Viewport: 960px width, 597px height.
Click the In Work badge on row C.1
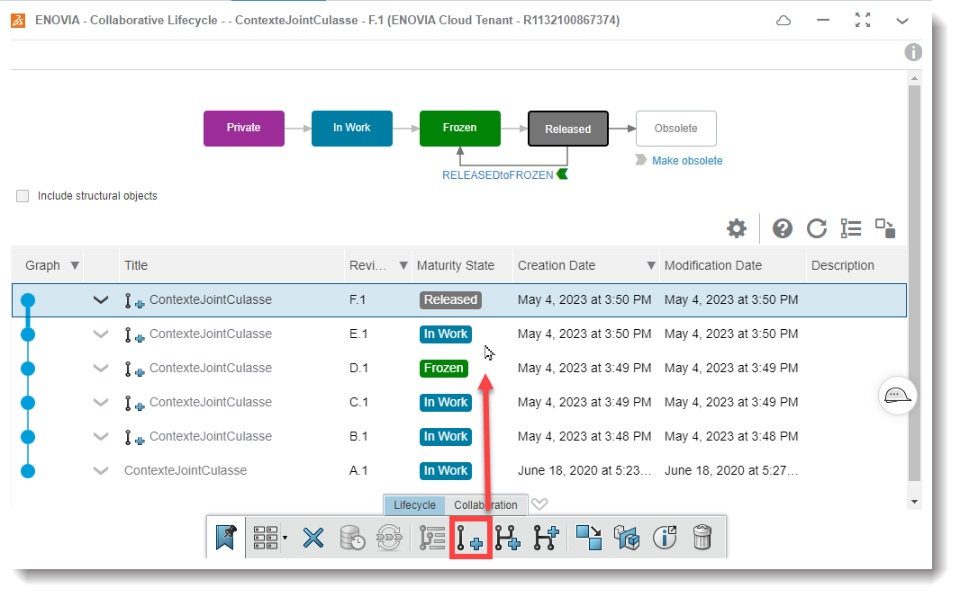click(x=446, y=402)
